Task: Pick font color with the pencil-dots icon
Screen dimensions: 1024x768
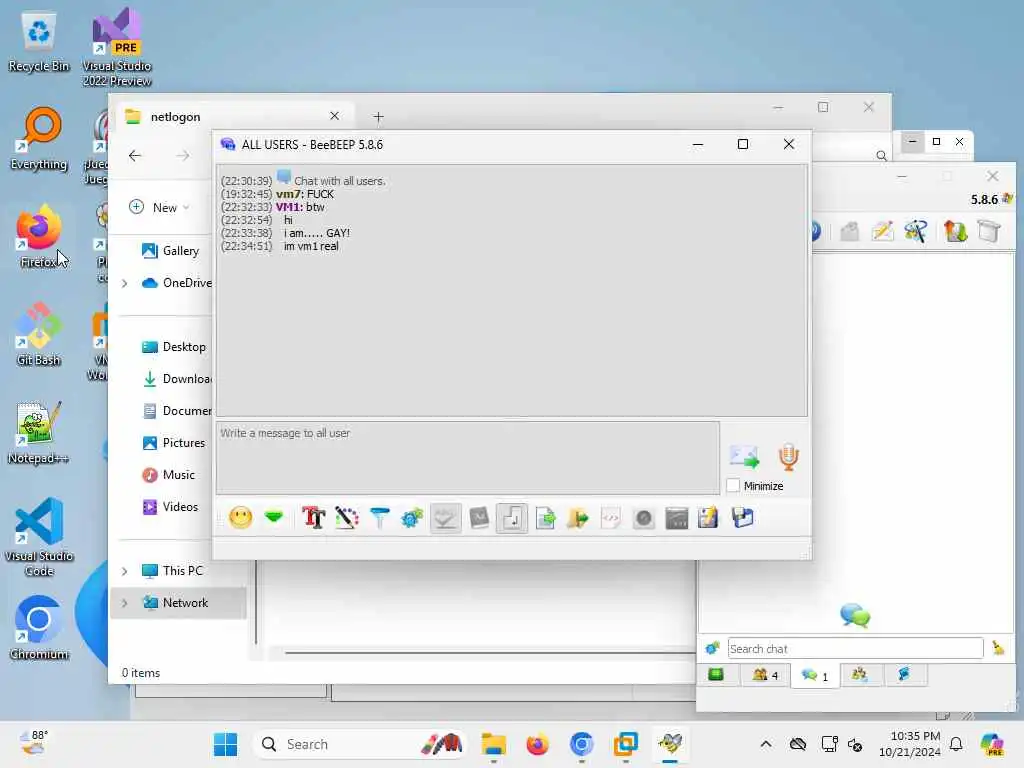Action: point(347,518)
